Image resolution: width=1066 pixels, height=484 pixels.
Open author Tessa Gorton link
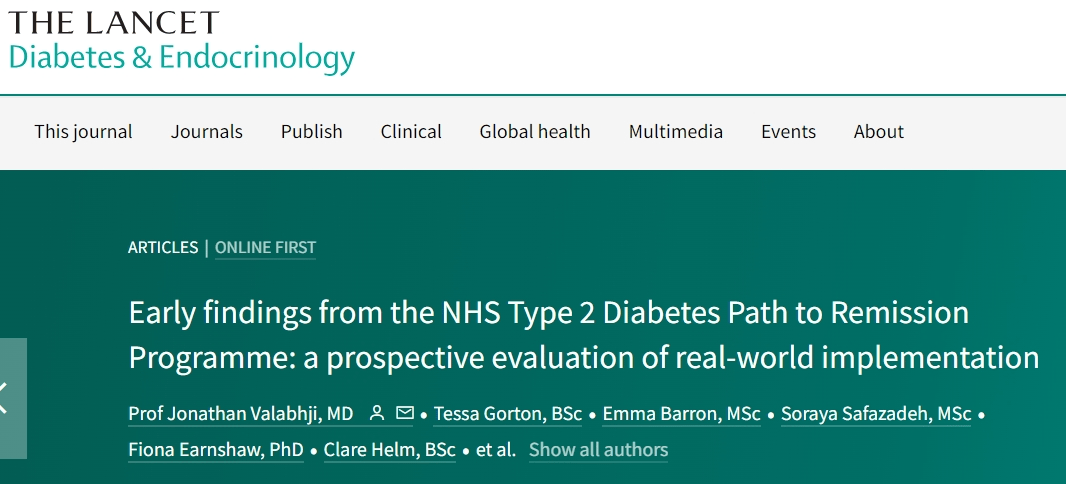click(508, 414)
